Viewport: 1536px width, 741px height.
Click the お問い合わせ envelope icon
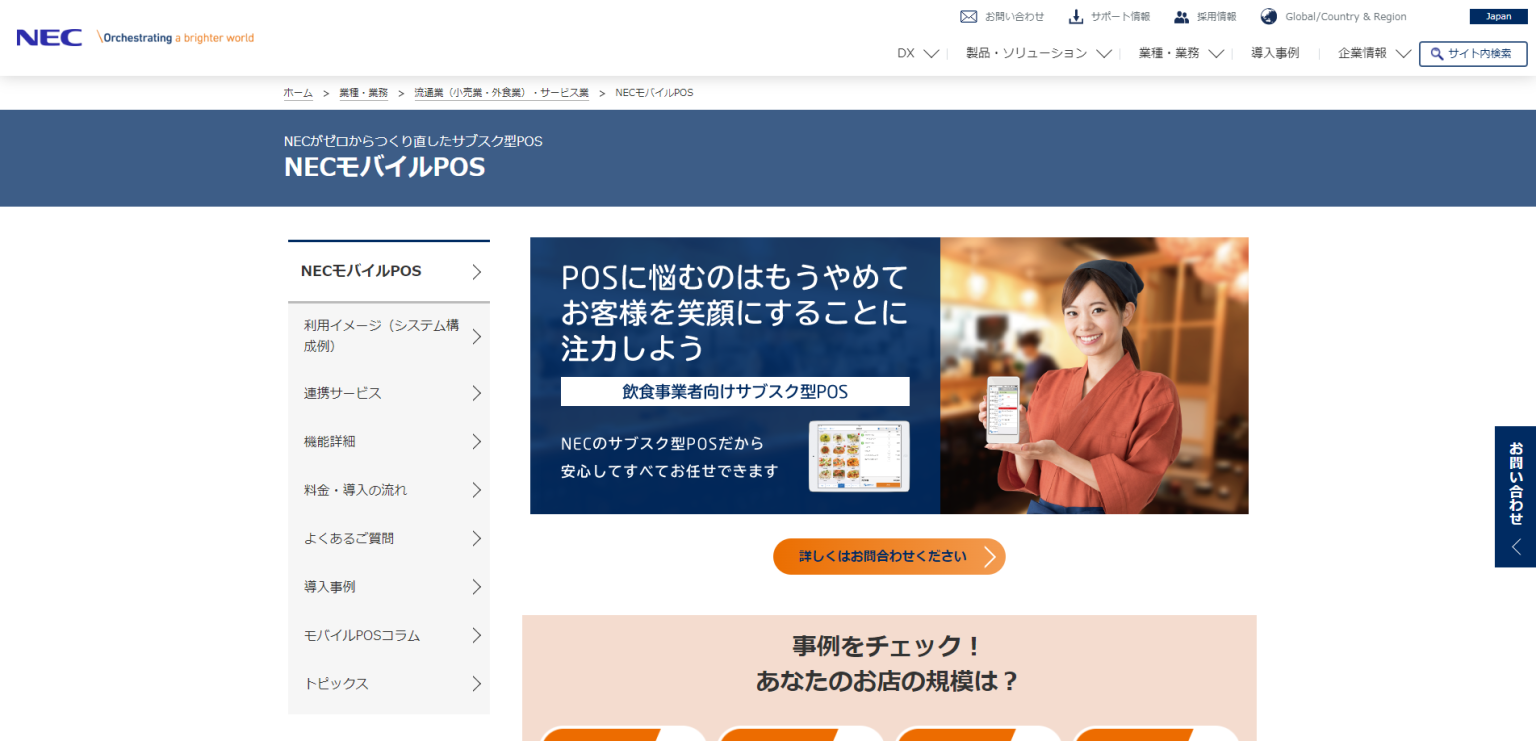click(968, 16)
